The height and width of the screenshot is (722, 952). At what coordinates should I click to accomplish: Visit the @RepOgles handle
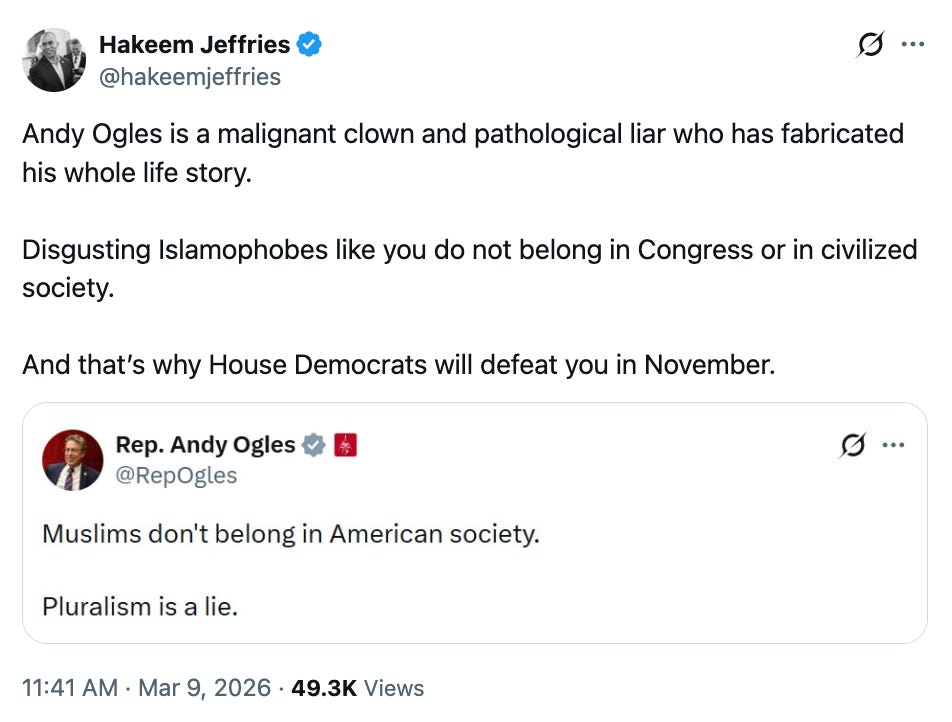(x=177, y=475)
